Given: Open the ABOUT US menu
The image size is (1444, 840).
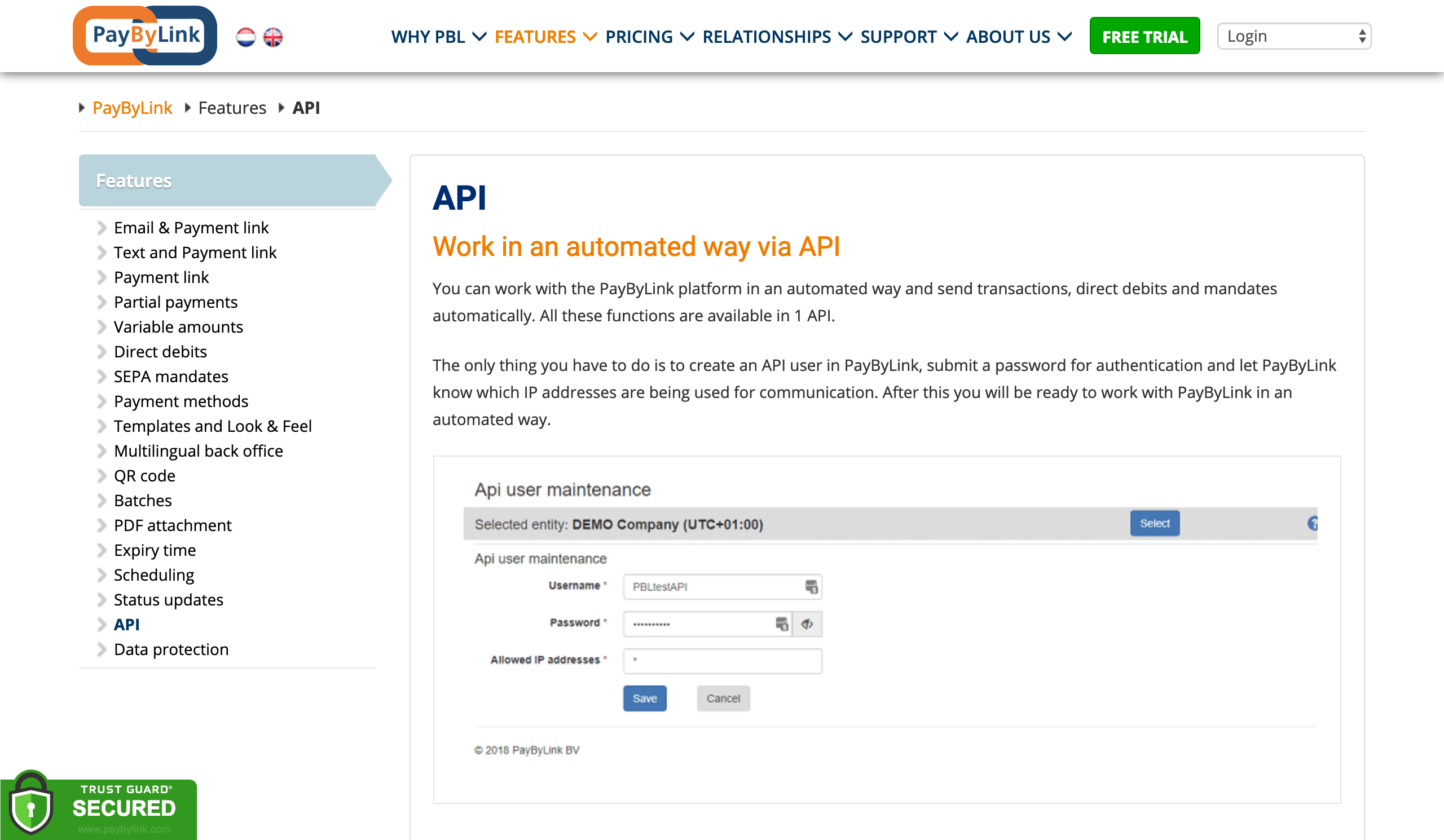Looking at the screenshot, I should (1019, 37).
